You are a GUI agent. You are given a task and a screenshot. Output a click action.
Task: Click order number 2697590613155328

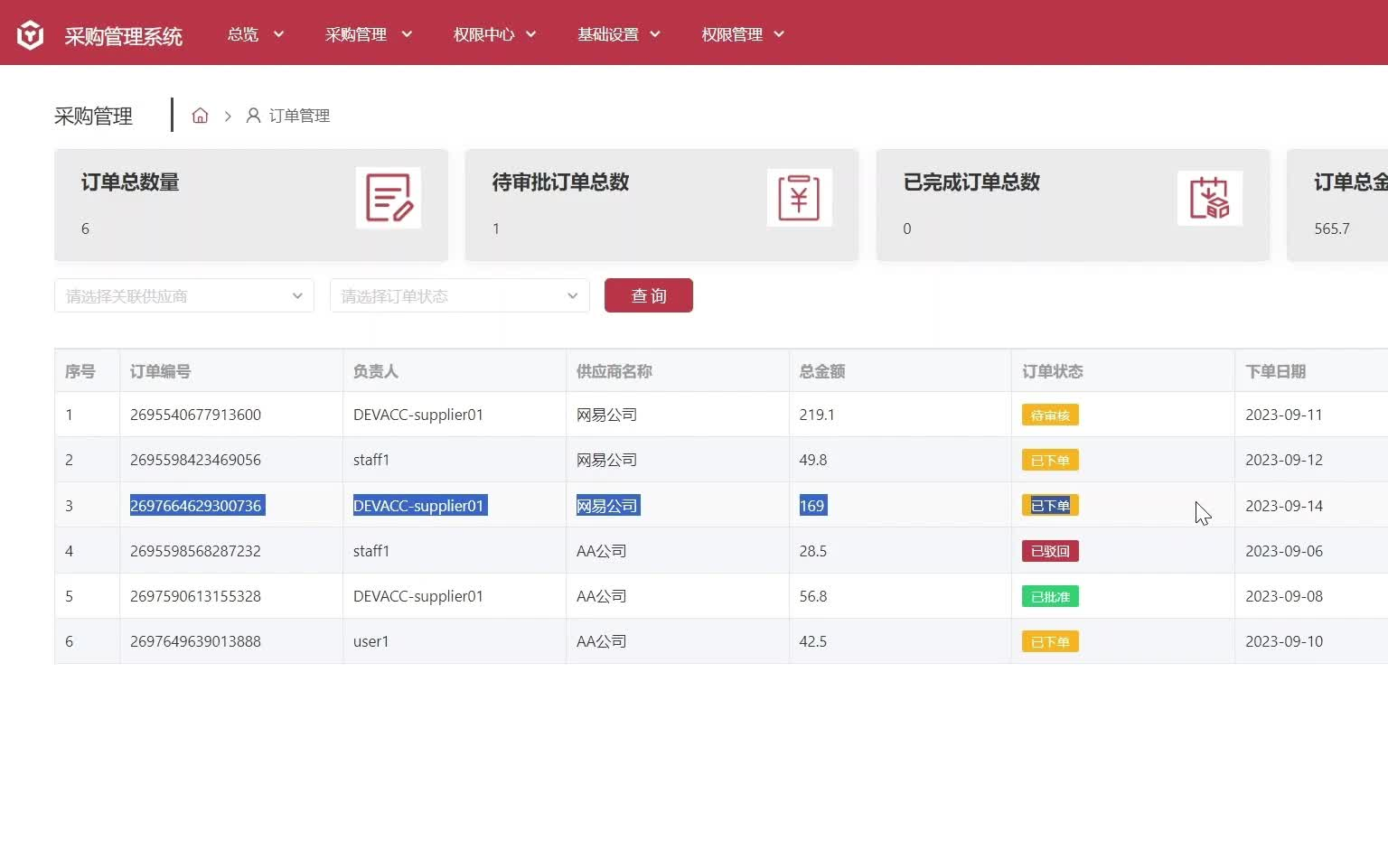coord(195,596)
